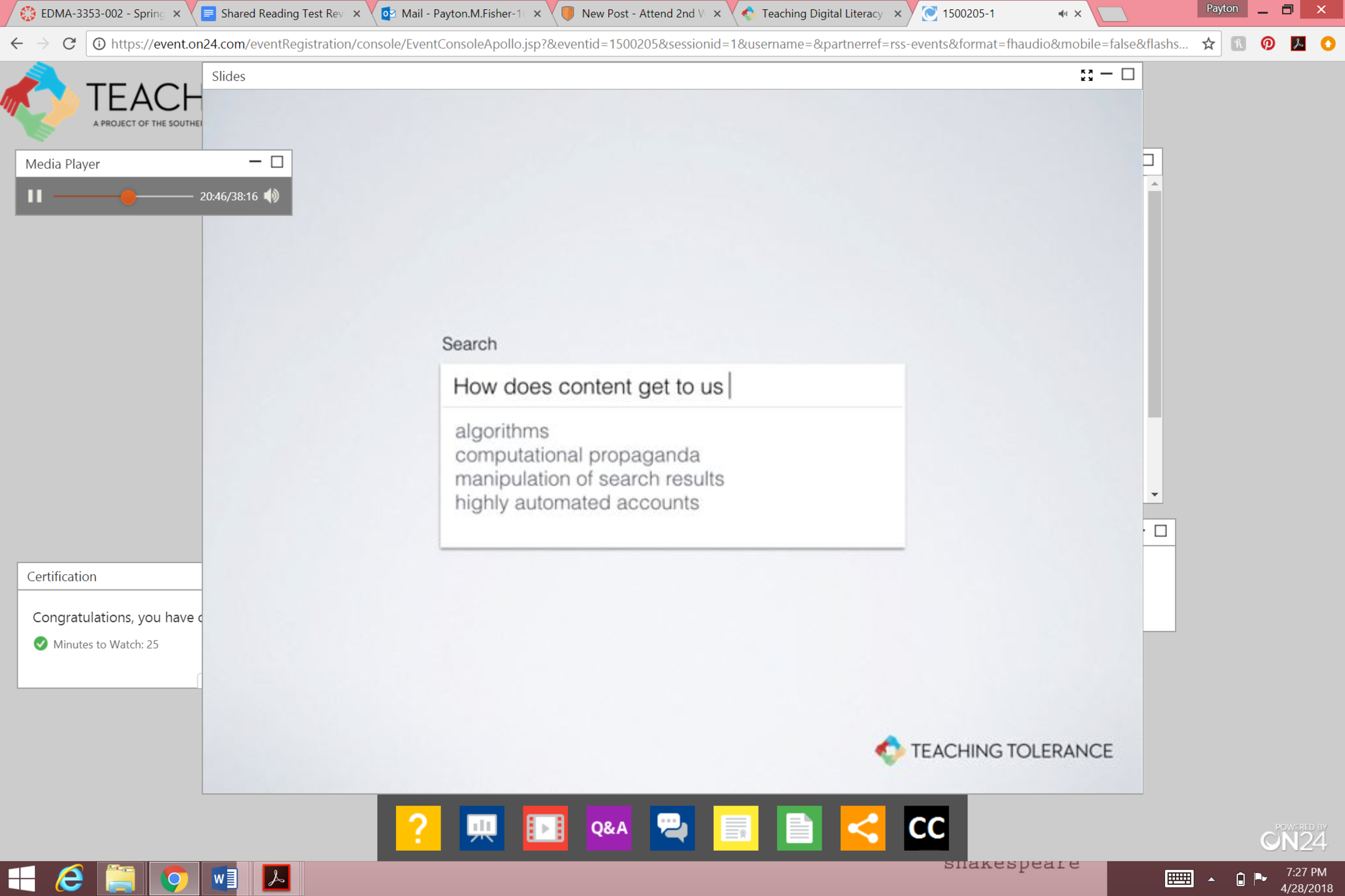Maximize the Media Player panel
The image size is (1345, 896).
pyautogui.click(x=277, y=162)
